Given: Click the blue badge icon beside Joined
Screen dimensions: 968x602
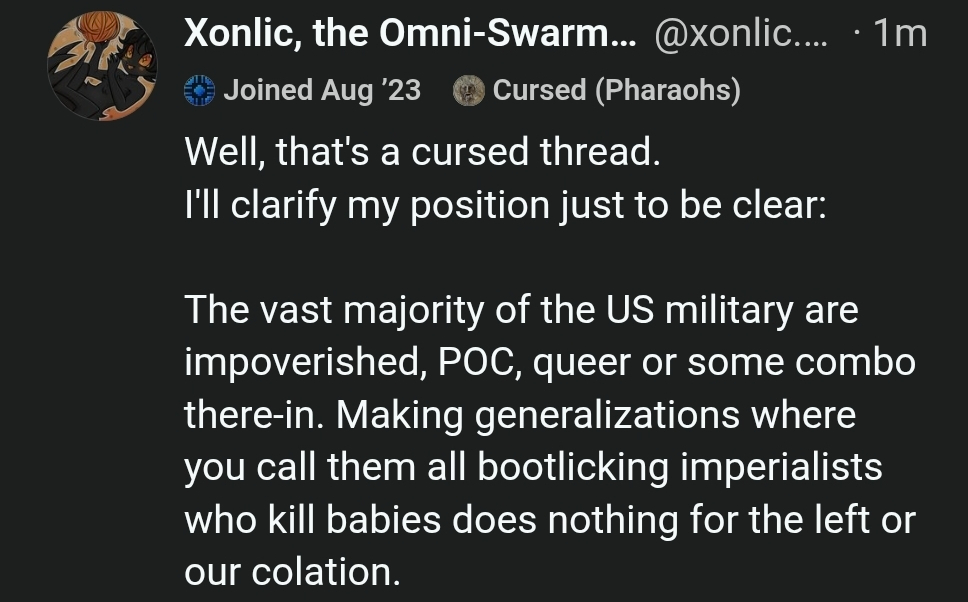Looking at the screenshot, I should [200, 91].
